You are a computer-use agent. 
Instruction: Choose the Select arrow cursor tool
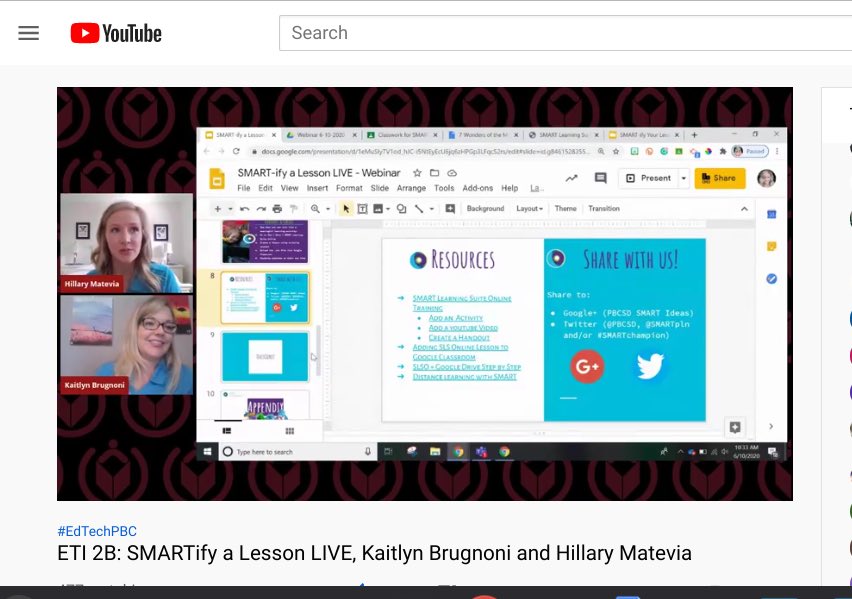point(346,209)
